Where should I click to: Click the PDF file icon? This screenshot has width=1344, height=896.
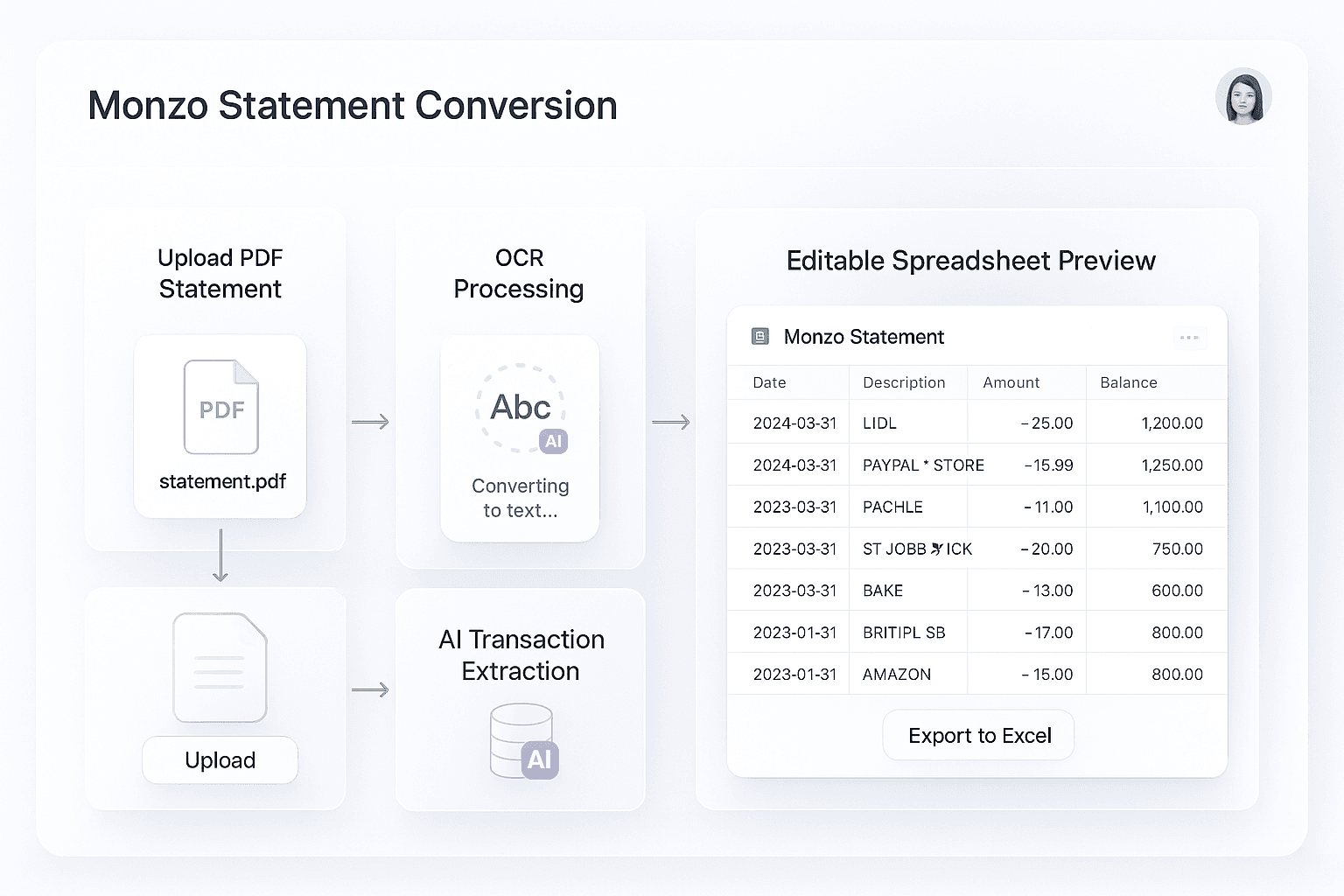click(x=221, y=407)
